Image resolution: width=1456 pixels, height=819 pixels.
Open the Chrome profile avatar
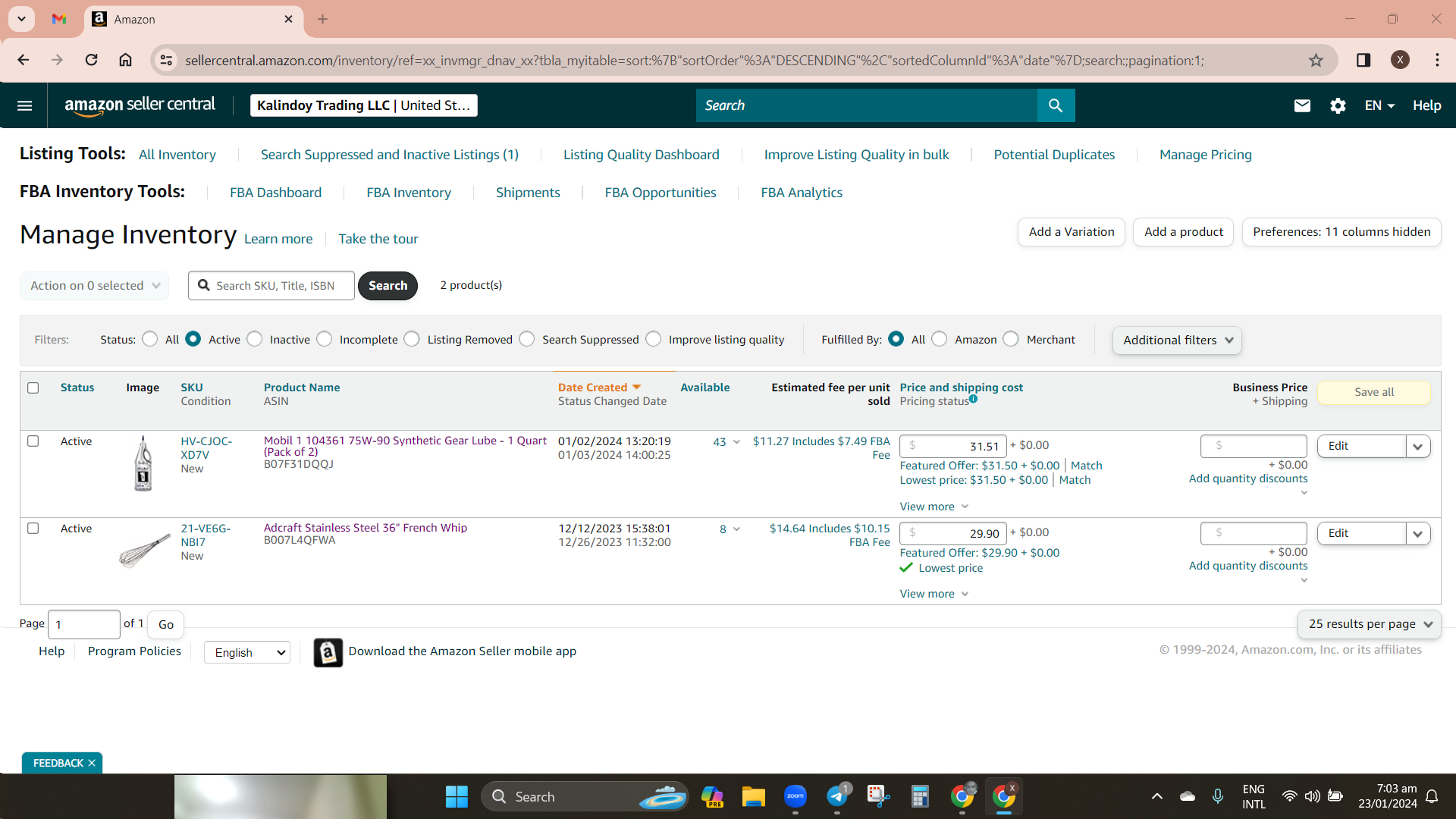[x=1400, y=60]
